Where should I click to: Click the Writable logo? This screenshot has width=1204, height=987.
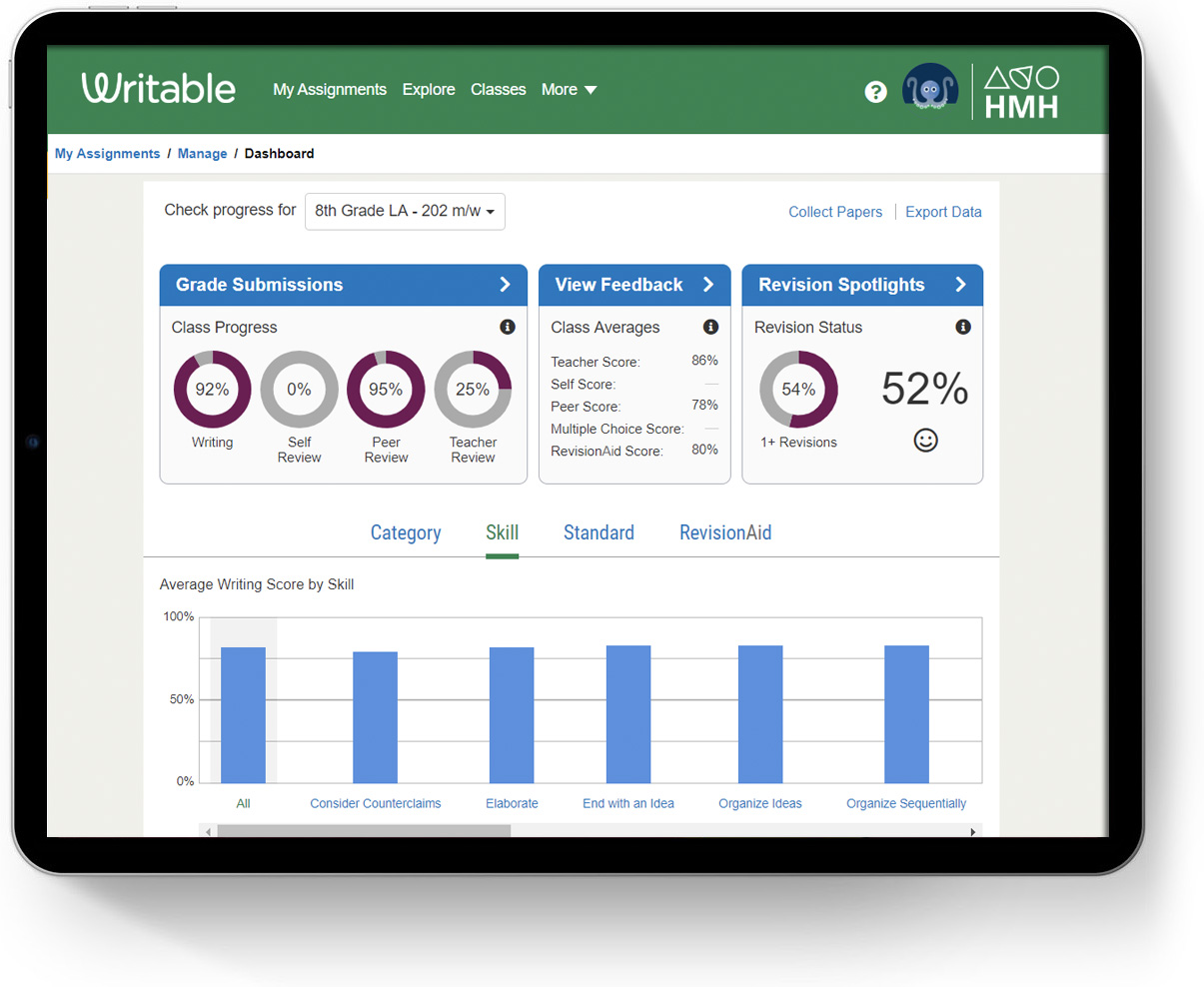pos(158,88)
